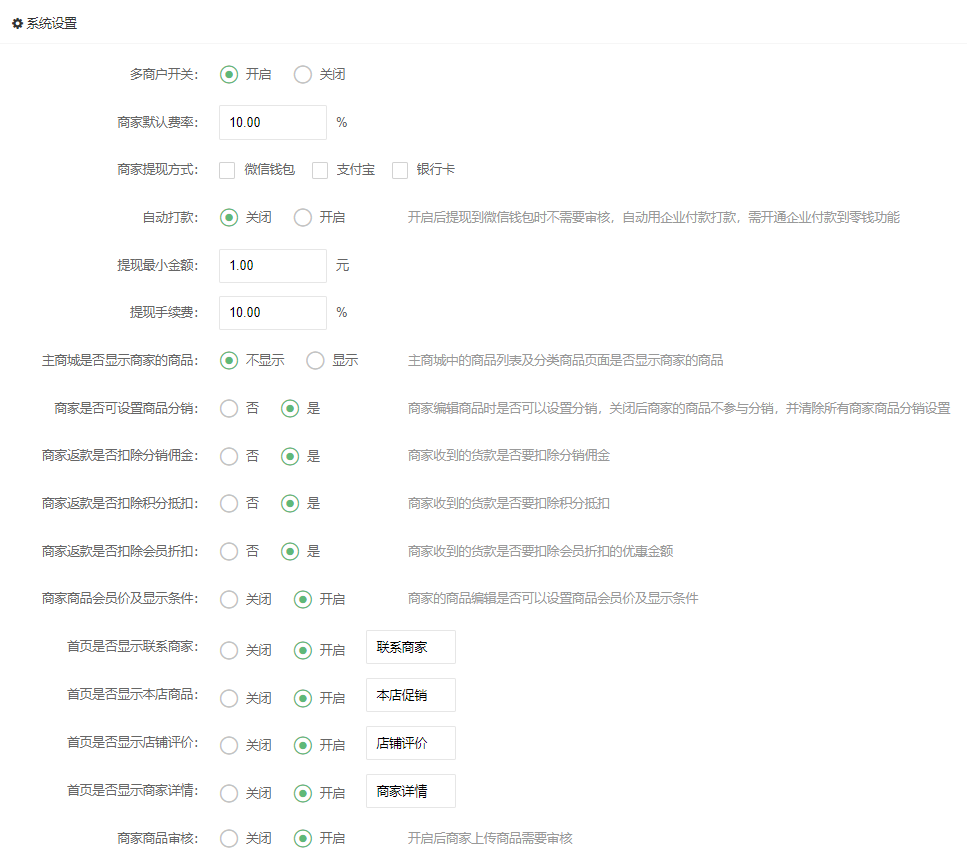Screen dimensions: 967x851
Task: Switch 商家商品审核 to 关闭
Action: (x=229, y=838)
